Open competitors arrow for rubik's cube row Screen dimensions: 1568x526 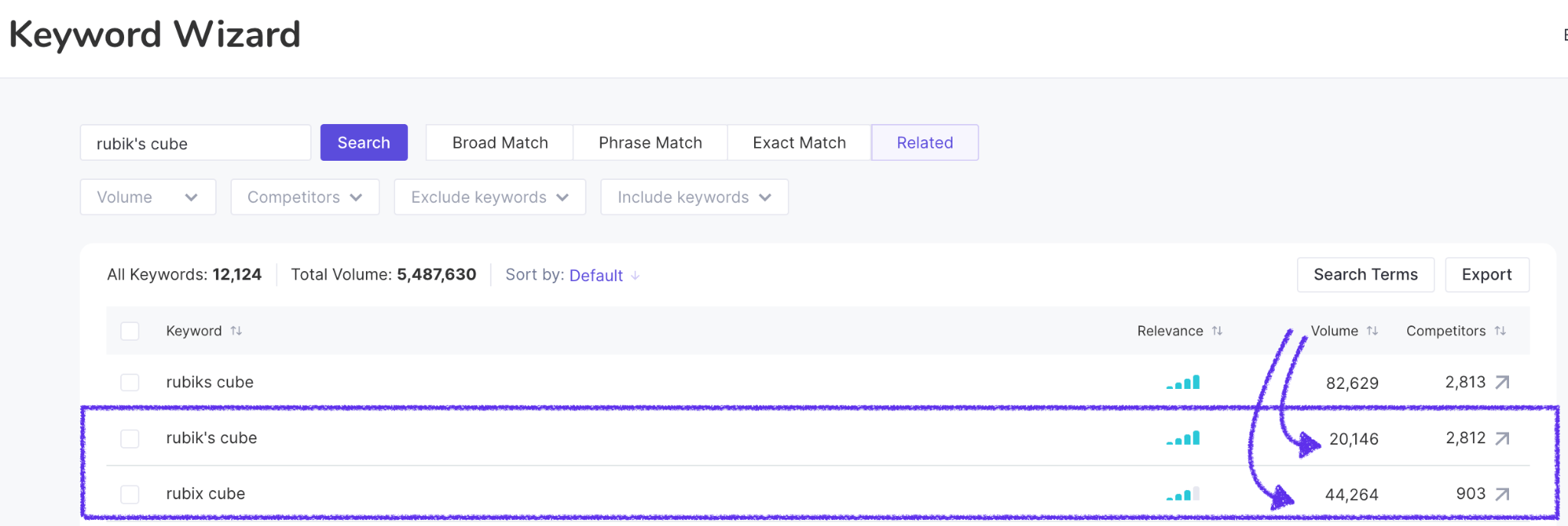click(1502, 438)
